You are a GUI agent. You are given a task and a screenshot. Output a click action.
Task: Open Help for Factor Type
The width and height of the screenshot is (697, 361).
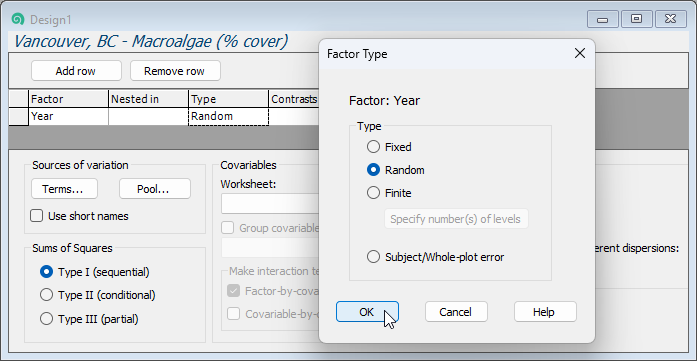(x=545, y=312)
